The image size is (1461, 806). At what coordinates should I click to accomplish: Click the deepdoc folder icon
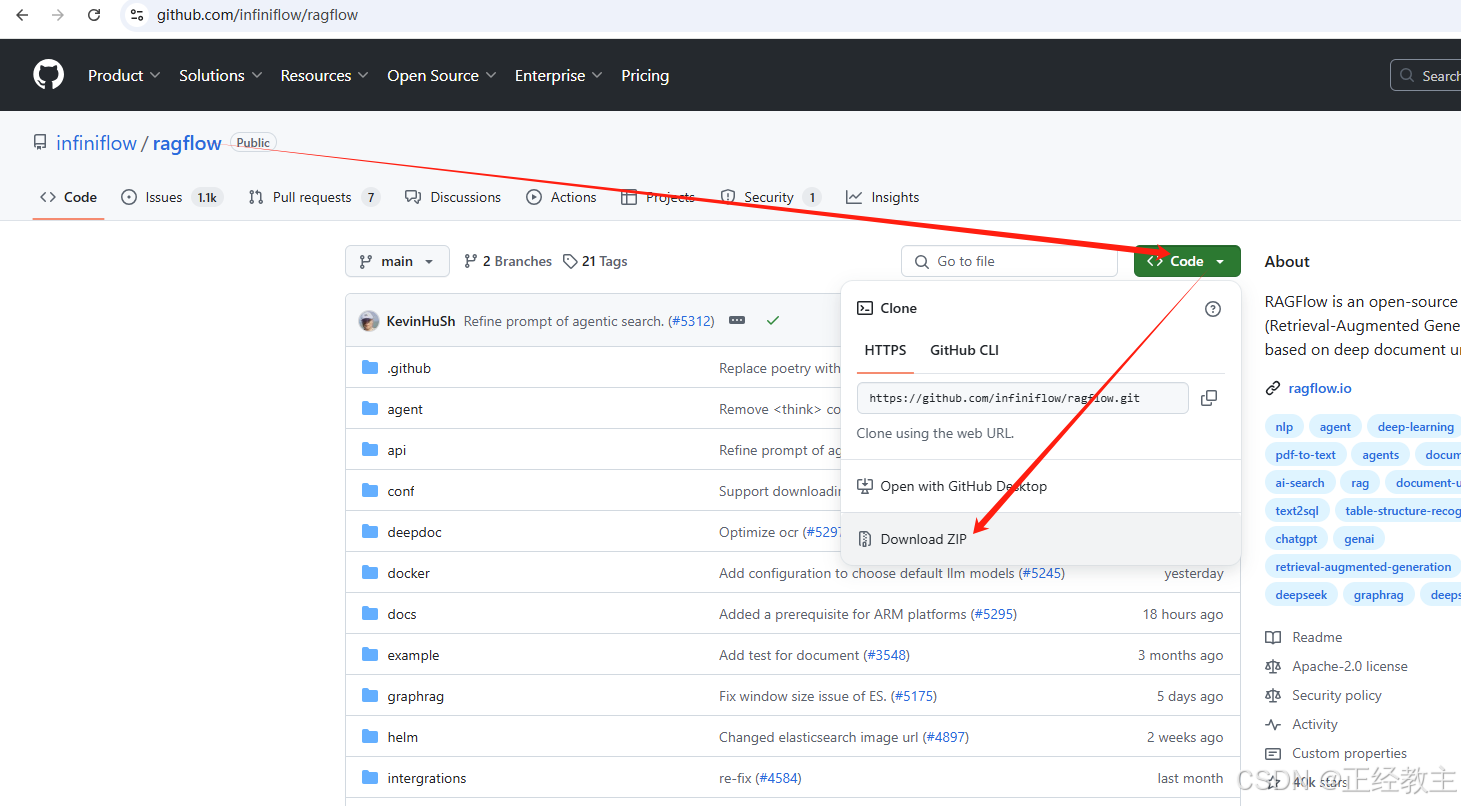click(370, 532)
